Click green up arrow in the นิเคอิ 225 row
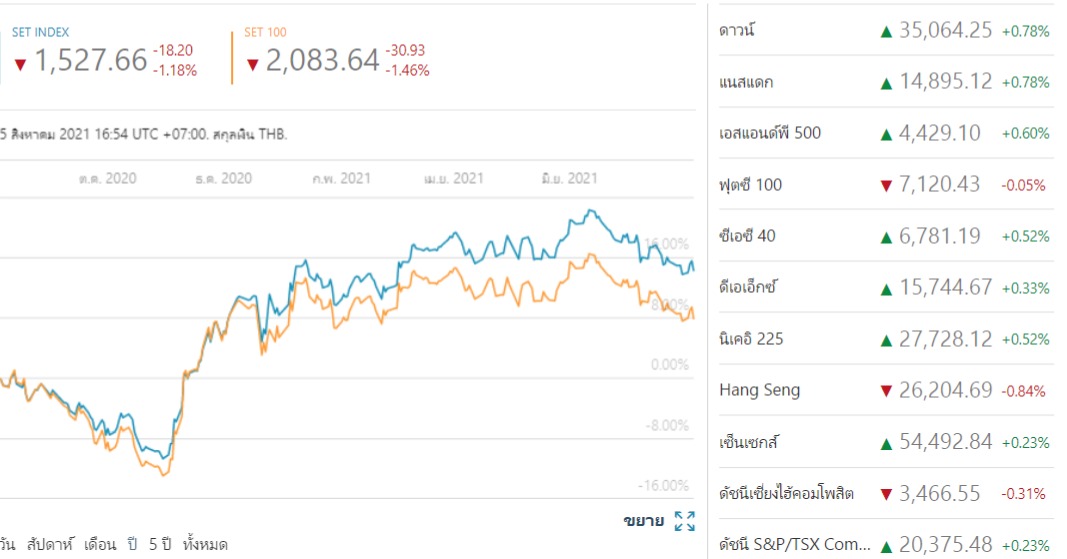The image size is (1067, 559). click(x=885, y=339)
